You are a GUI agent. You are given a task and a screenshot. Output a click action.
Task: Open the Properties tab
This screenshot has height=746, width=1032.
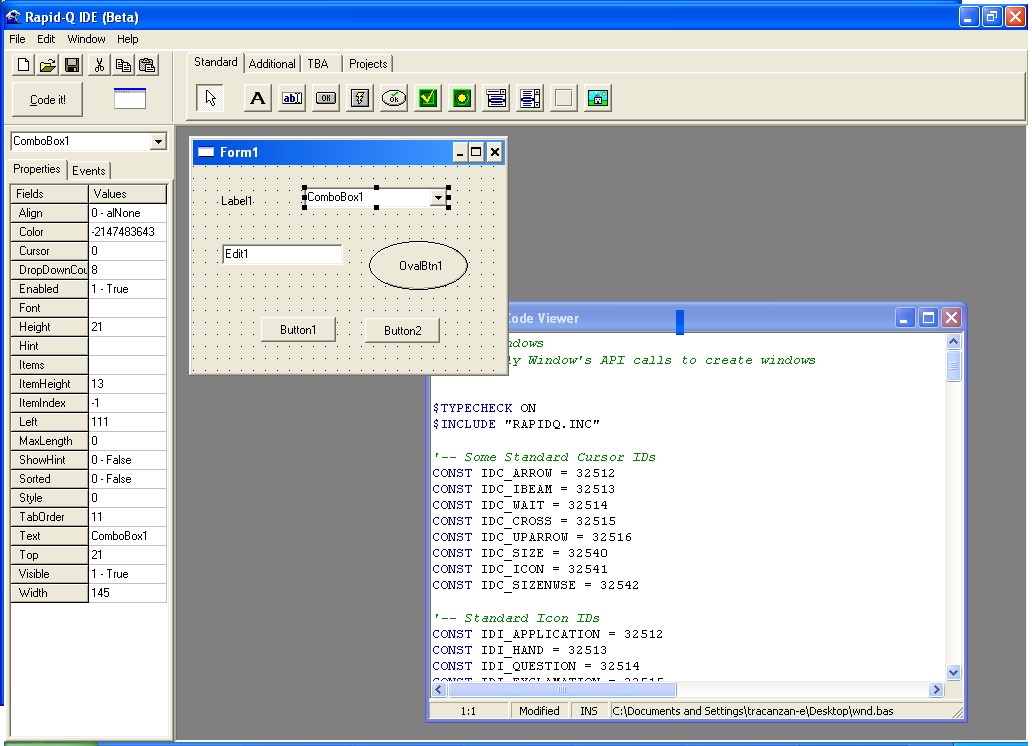point(37,169)
